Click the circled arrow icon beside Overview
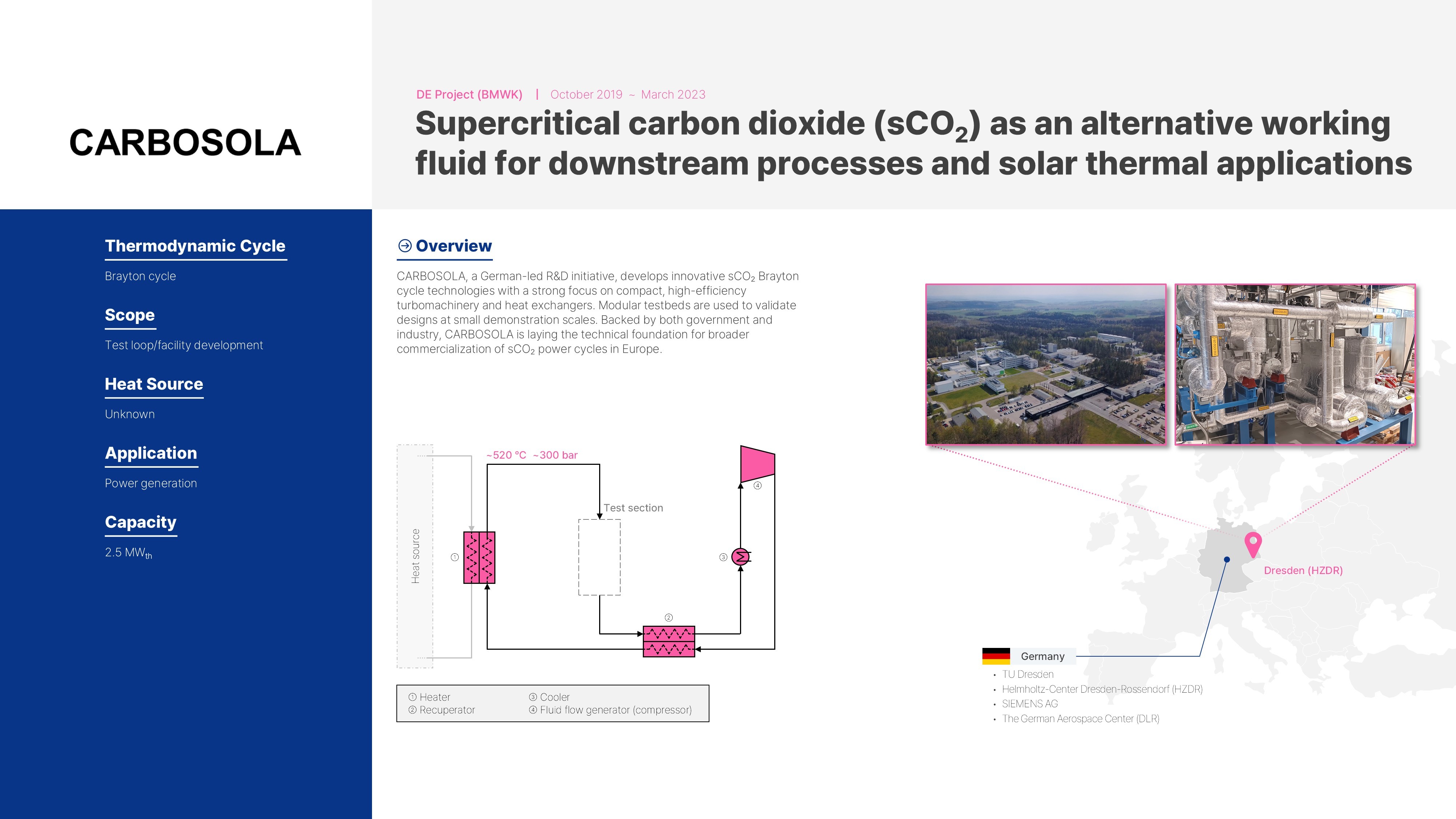Screen dimensions: 1456x819 coord(405,245)
